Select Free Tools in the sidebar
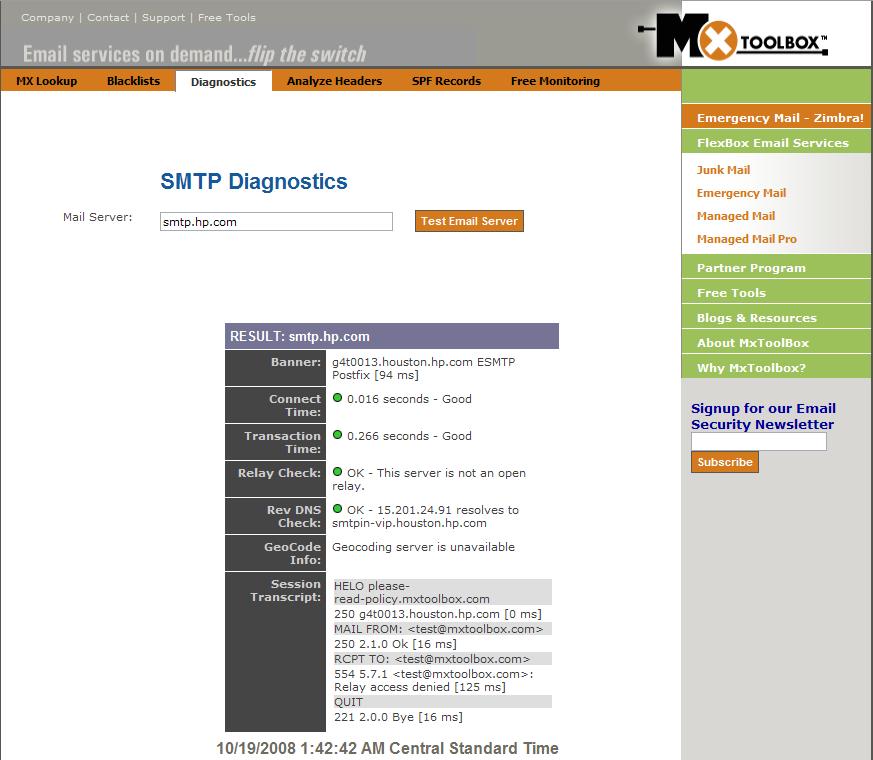The width and height of the screenshot is (873, 760). (x=777, y=293)
